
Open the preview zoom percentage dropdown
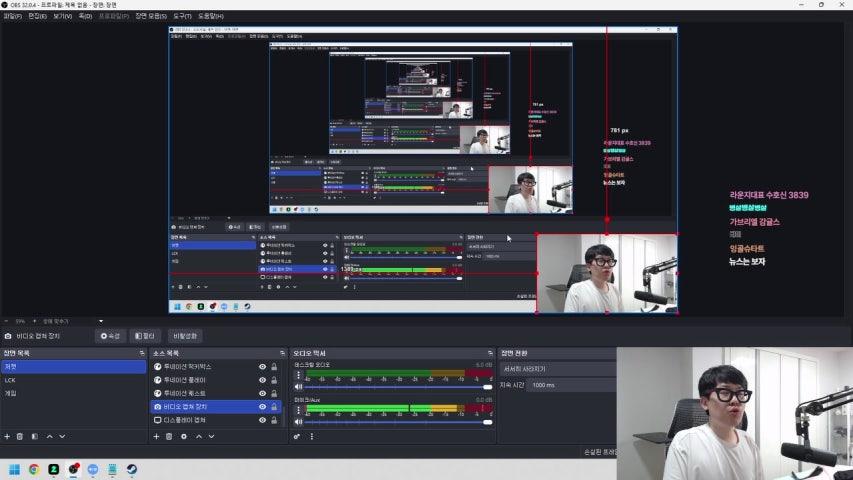(x=20, y=321)
